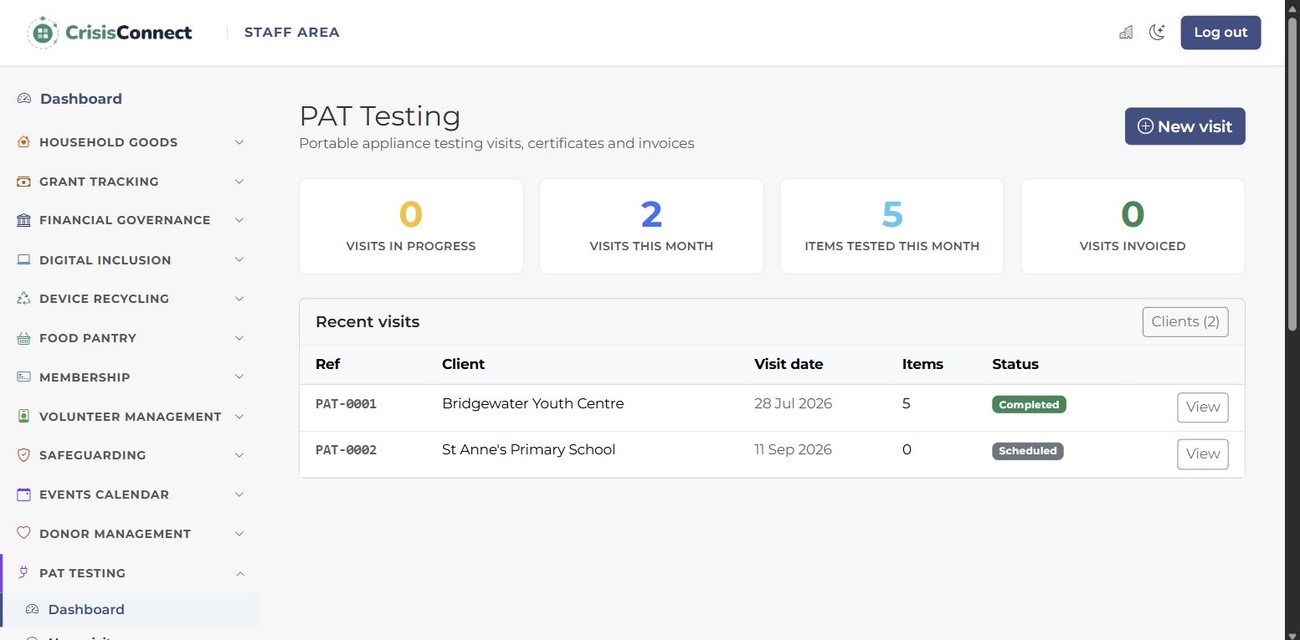1300x640 pixels.
Task: Click the PAT-0001 reference cell
Action: pyautogui.click(x=346, y=404)
